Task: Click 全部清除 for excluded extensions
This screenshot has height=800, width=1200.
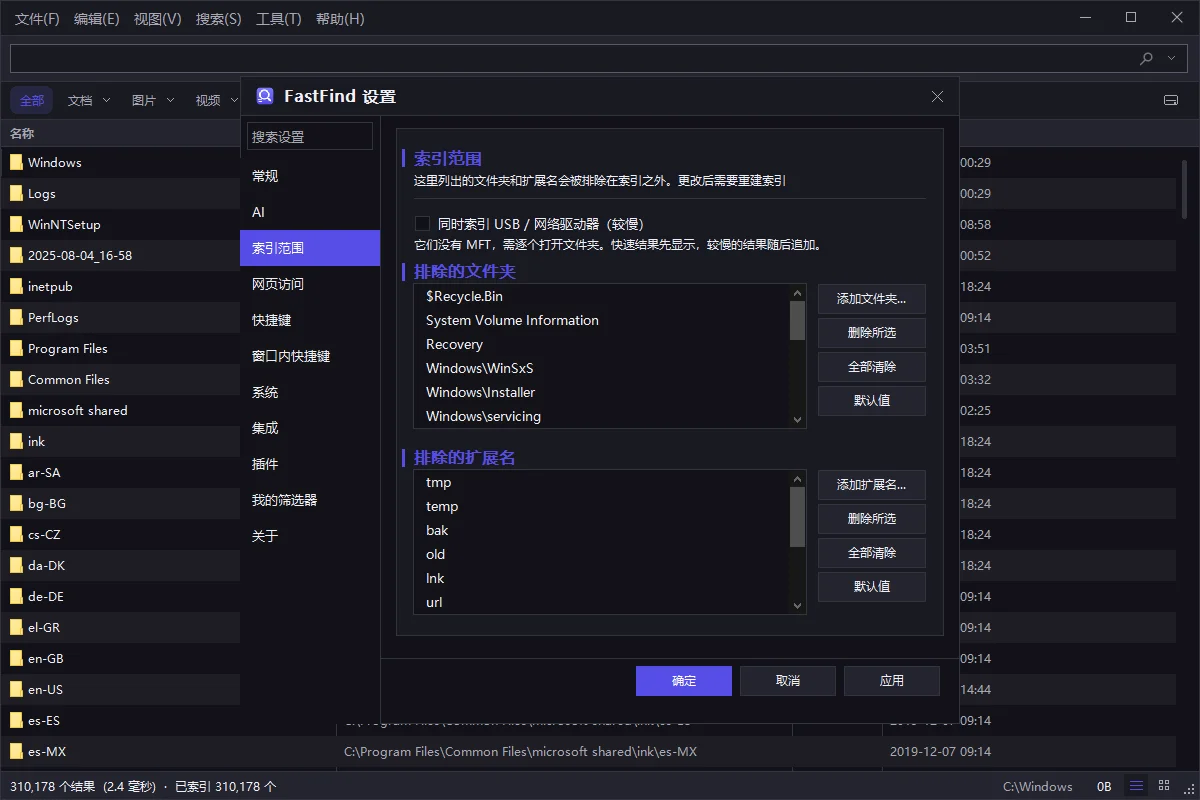Action: point(872,553)
